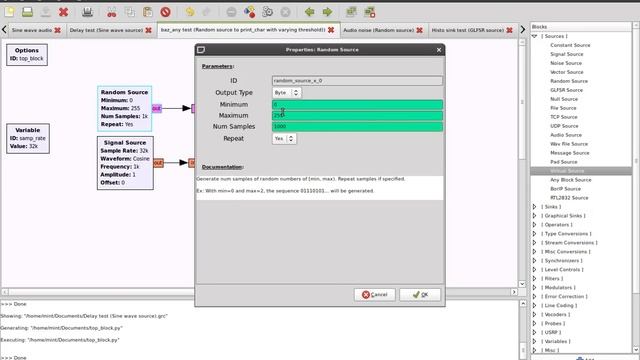Click the screen capture print icon

[87, 12]
